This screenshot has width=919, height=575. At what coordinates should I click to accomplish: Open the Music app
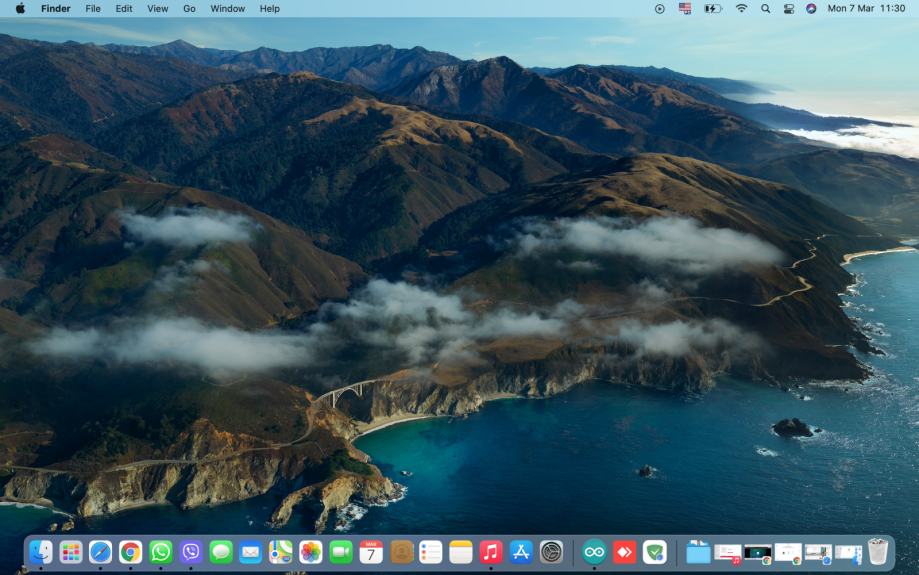pyautogui.click(x=490, y=552)
